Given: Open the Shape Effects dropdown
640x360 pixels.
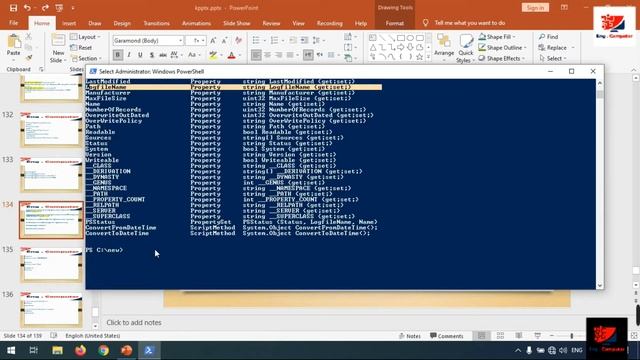Looking at the screenshot, I should pyautogui.click(x=502, y=58).
